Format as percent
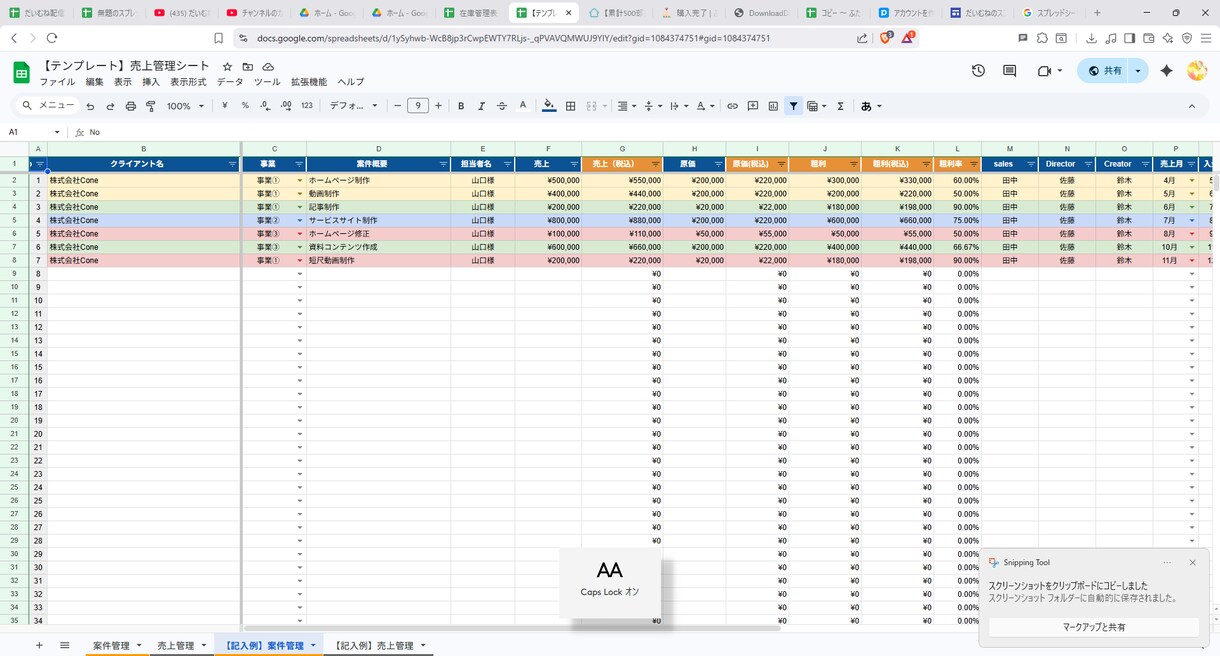This screenshot has width=1220, height=656. [x=245, y=106]
